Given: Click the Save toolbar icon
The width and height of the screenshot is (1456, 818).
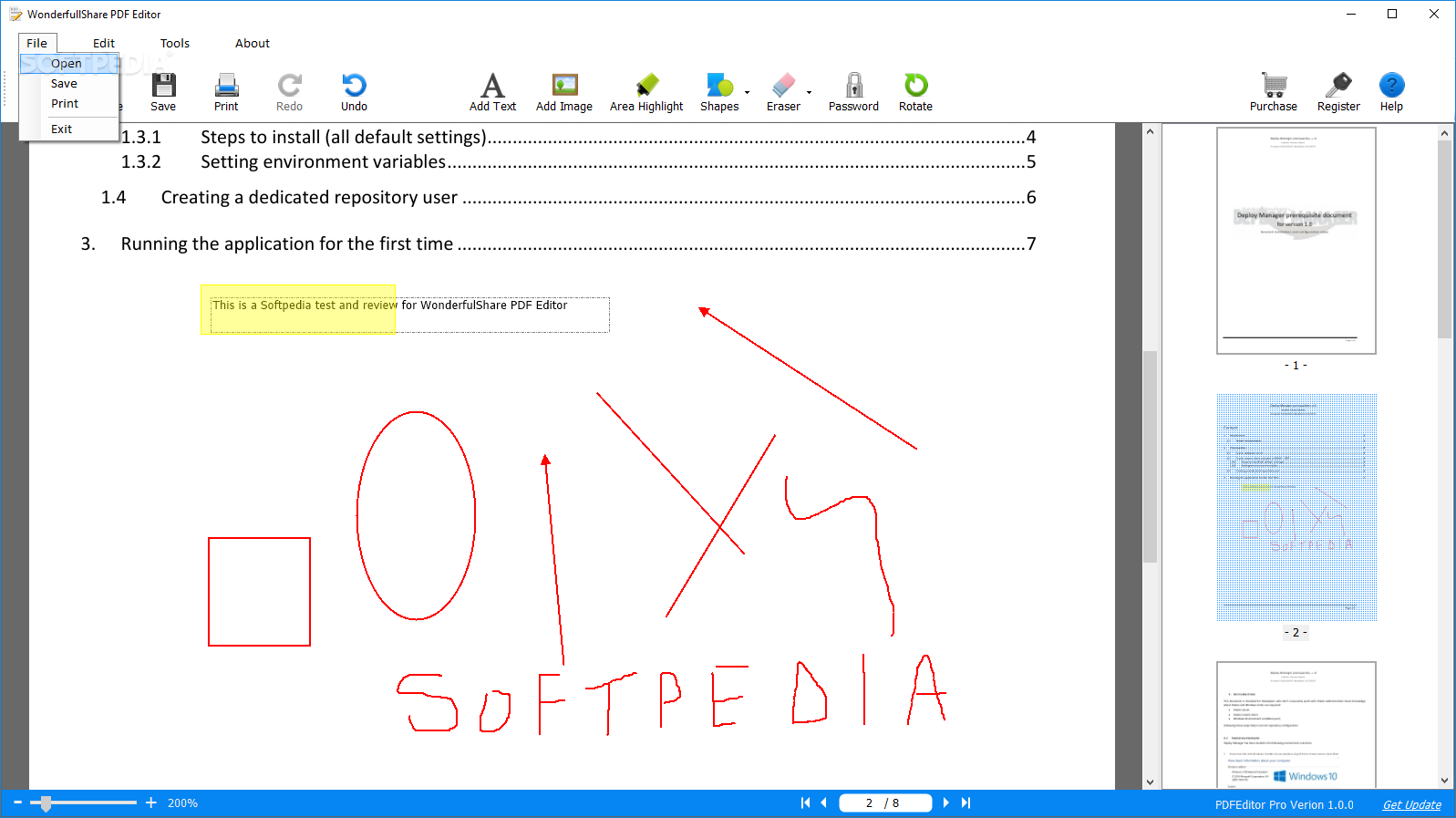Looking at the screenshot, I should (163, 92).
